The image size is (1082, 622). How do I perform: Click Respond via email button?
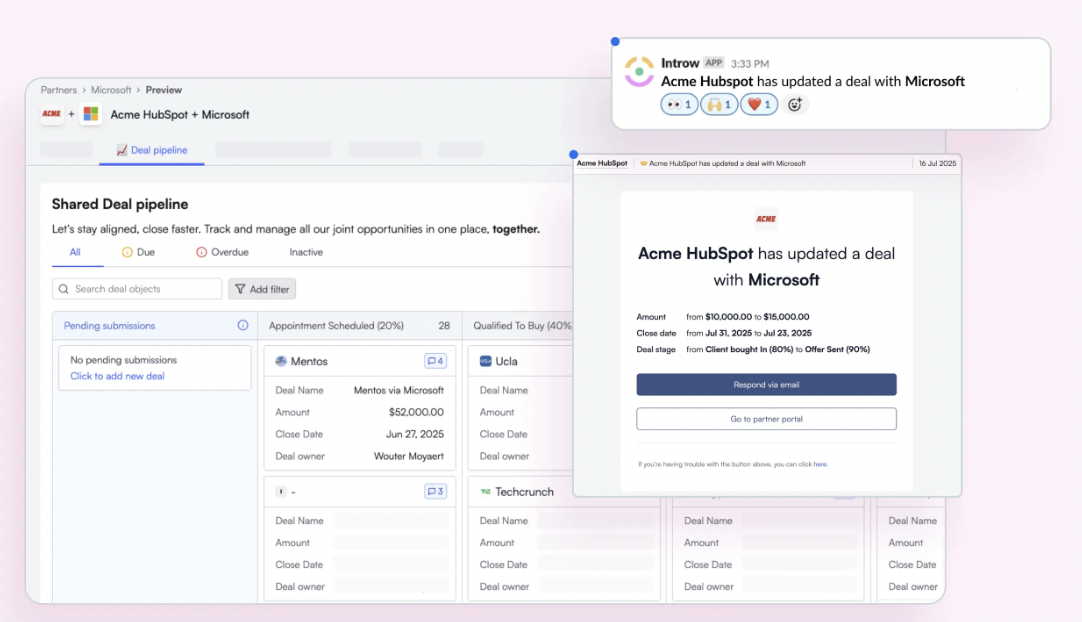pos(767,385)
